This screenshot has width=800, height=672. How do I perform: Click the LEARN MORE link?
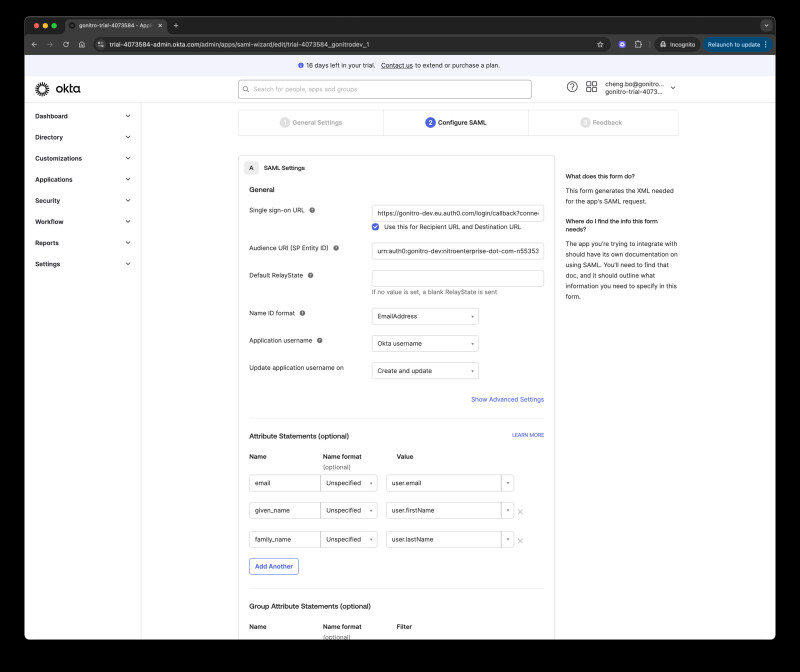coord(528,435)
